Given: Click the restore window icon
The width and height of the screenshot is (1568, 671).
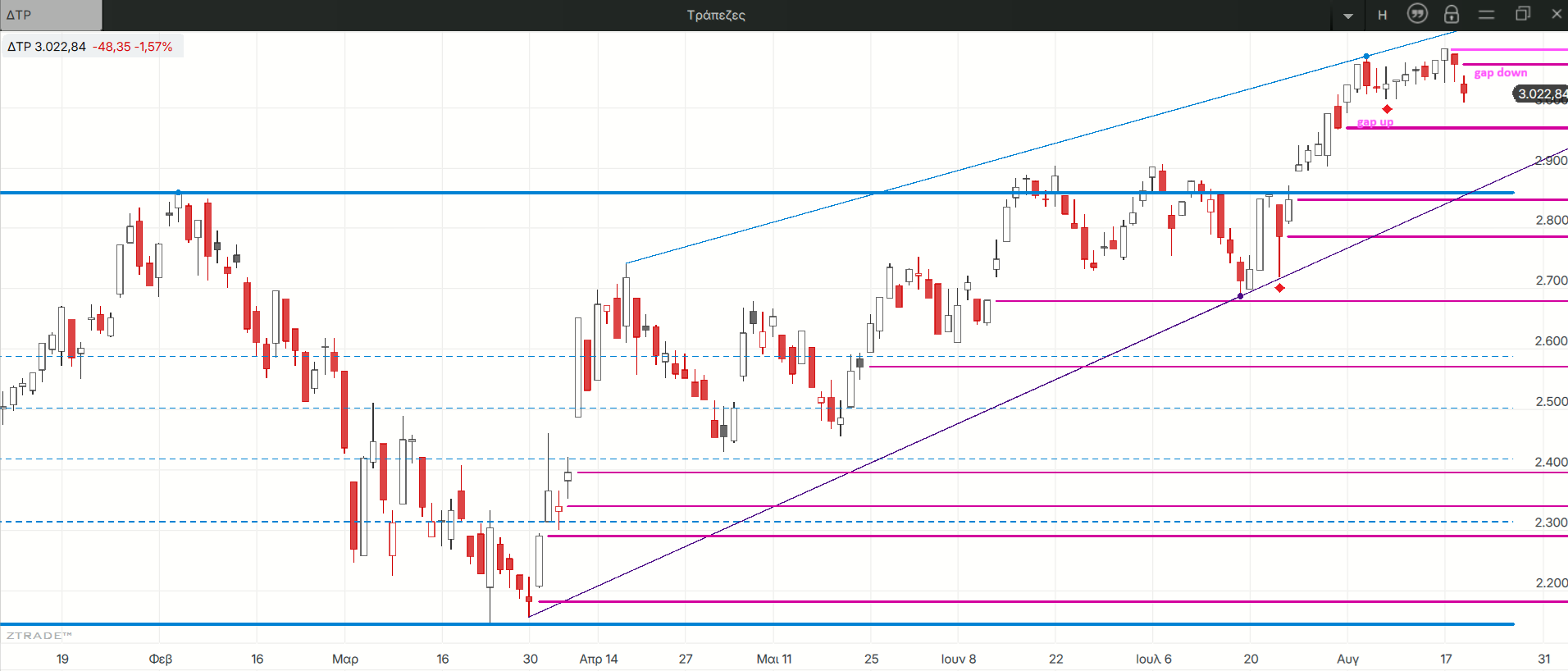Looking at the screenshot, I should tap(1523, 14).
